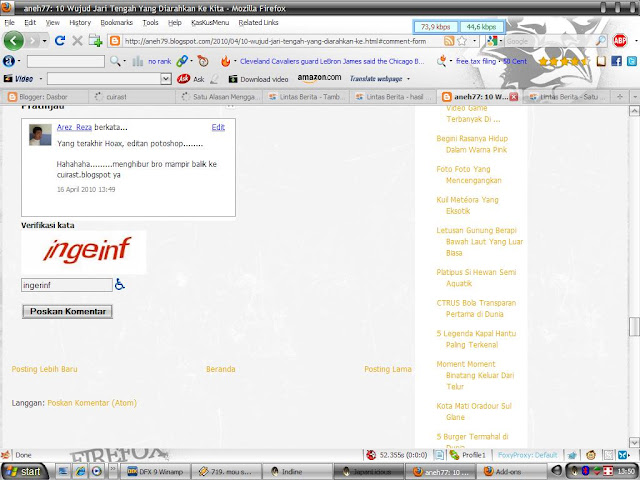Click the Cleveland Cavaliers news headline link
This screenshot has height=480, width=640.
(332, 61)
